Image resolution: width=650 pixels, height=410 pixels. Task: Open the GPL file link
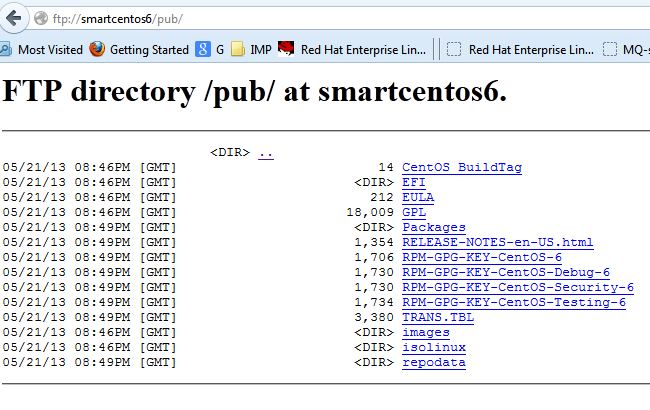[x=414, y=212]
